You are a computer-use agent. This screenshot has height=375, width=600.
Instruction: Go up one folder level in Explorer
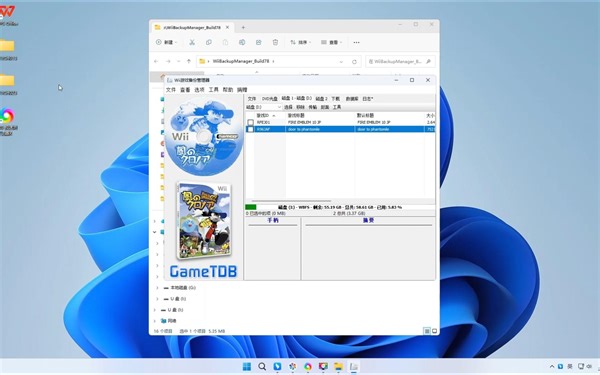click(x=189, y=61)
